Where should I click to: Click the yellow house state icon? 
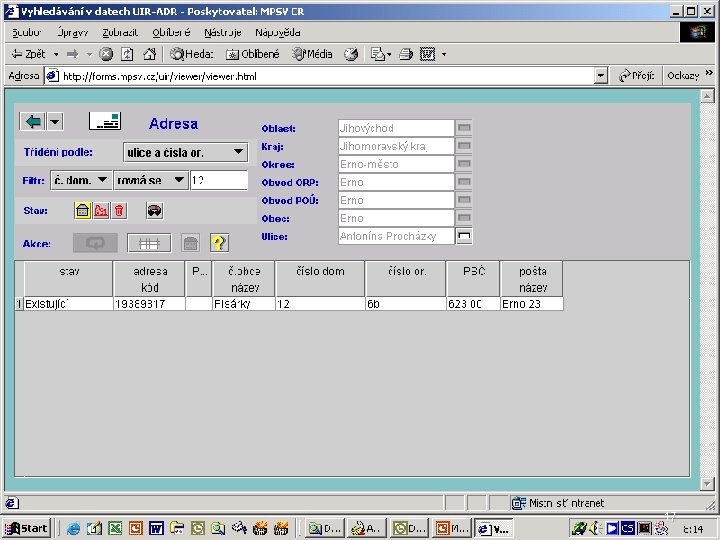click(83, 210)
